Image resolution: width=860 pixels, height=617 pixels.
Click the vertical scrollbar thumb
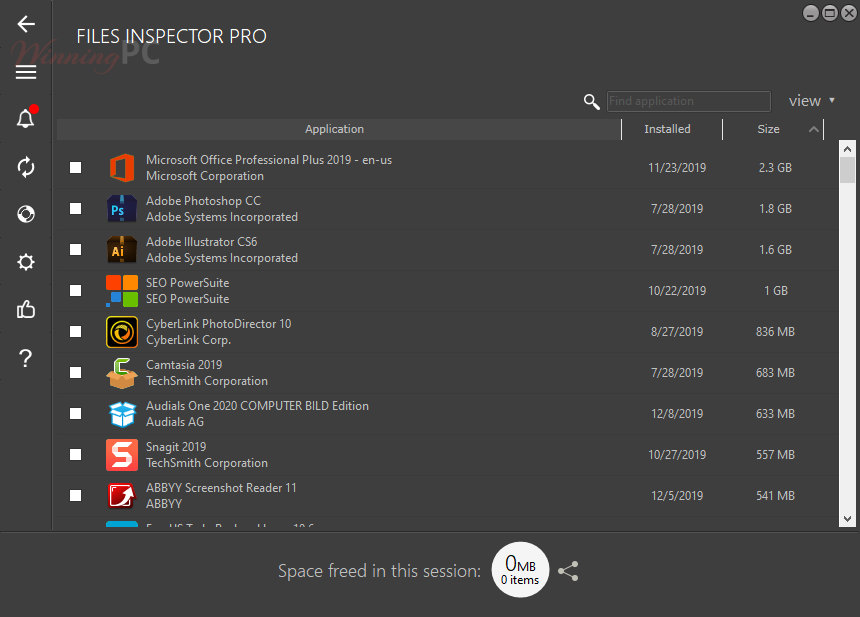click(x=847, y=170)
